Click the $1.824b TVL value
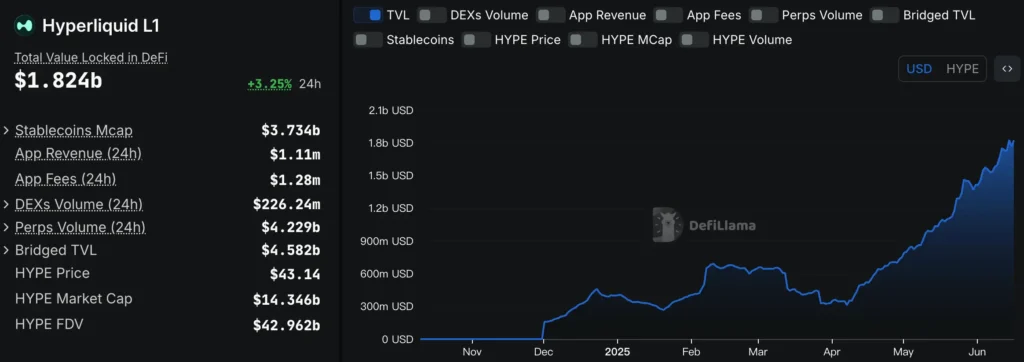 59,81
